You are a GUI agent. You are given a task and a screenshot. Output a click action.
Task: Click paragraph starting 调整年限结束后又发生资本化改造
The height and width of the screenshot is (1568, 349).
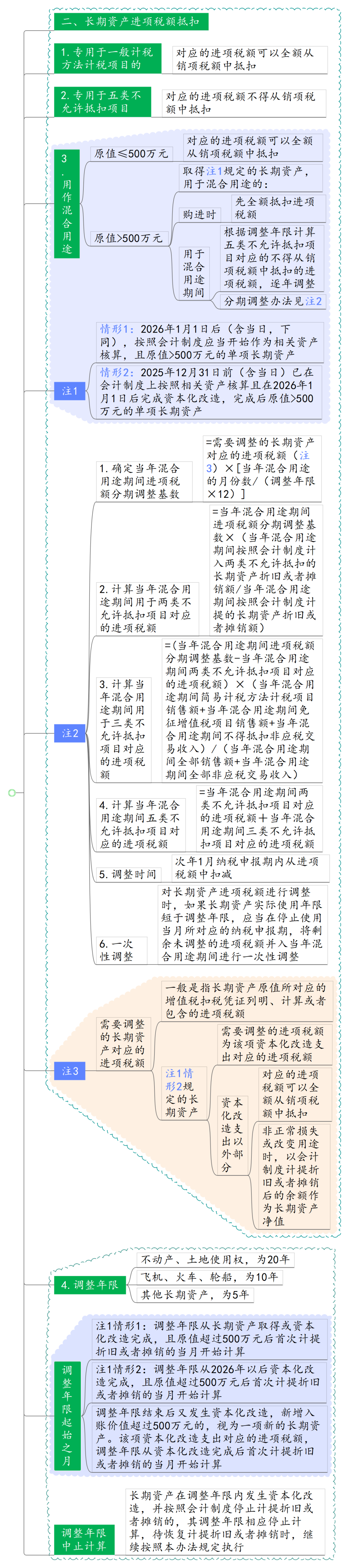[210, 1439]
